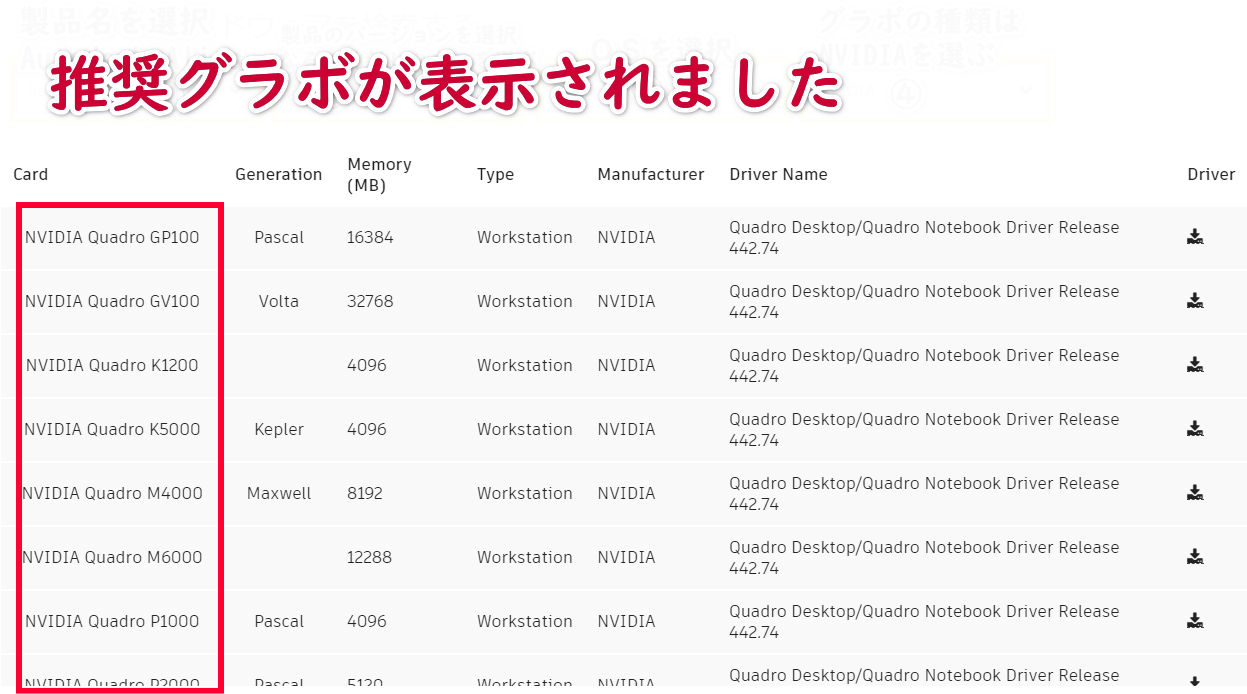The image size is (1247, 694).
Task: Click NVIDIA manufacturer in the GP100 row
Action: [627, 237]
